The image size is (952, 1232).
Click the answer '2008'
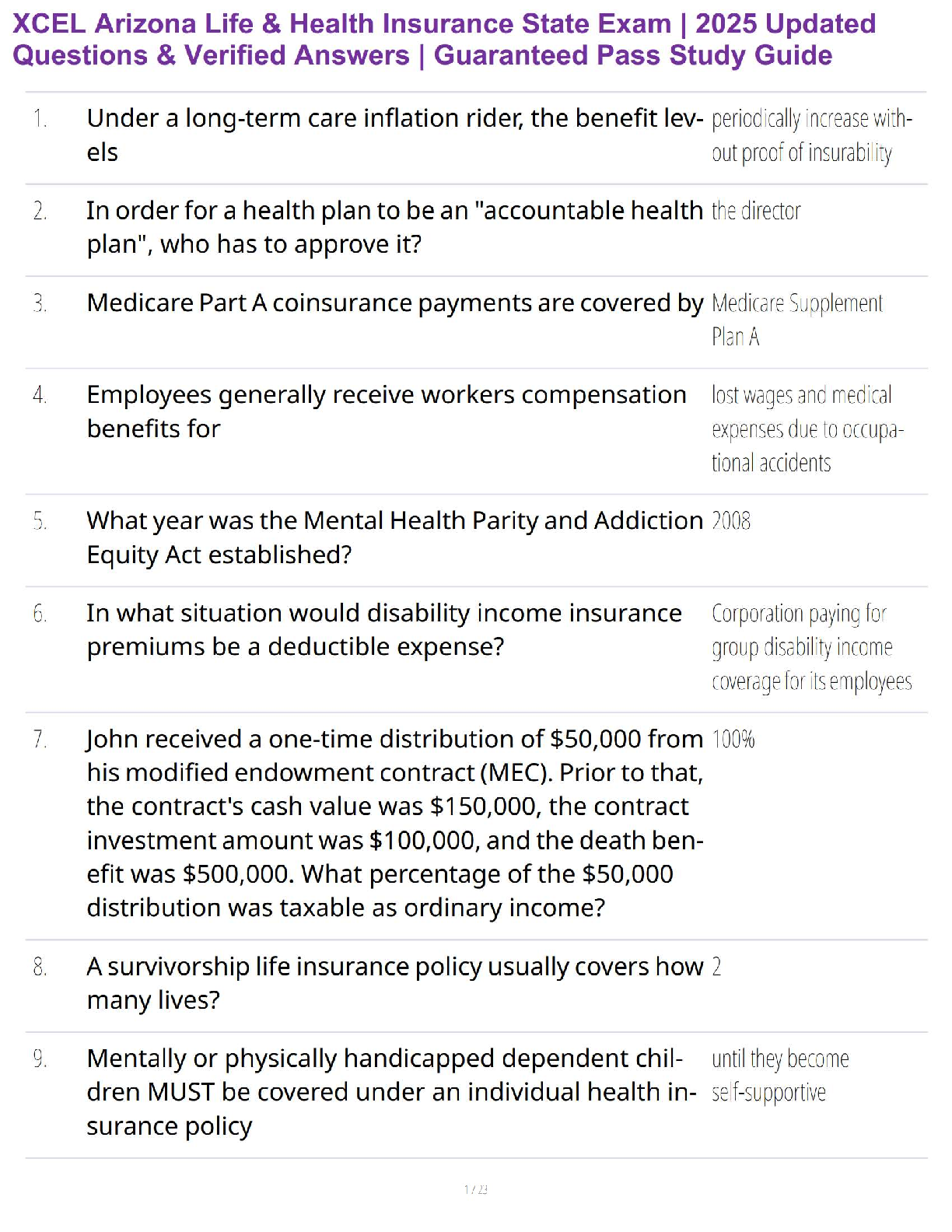[731, 520]
